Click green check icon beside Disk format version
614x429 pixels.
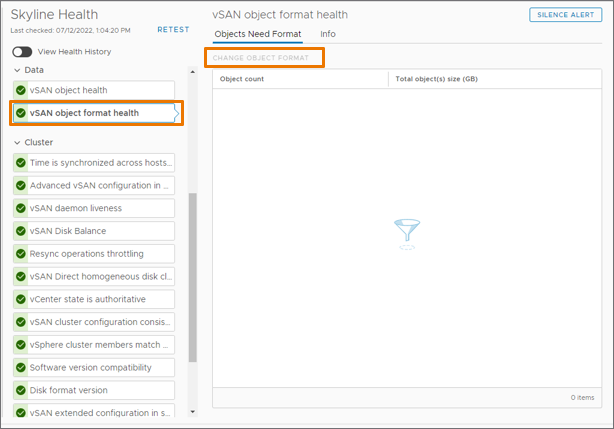21,390
